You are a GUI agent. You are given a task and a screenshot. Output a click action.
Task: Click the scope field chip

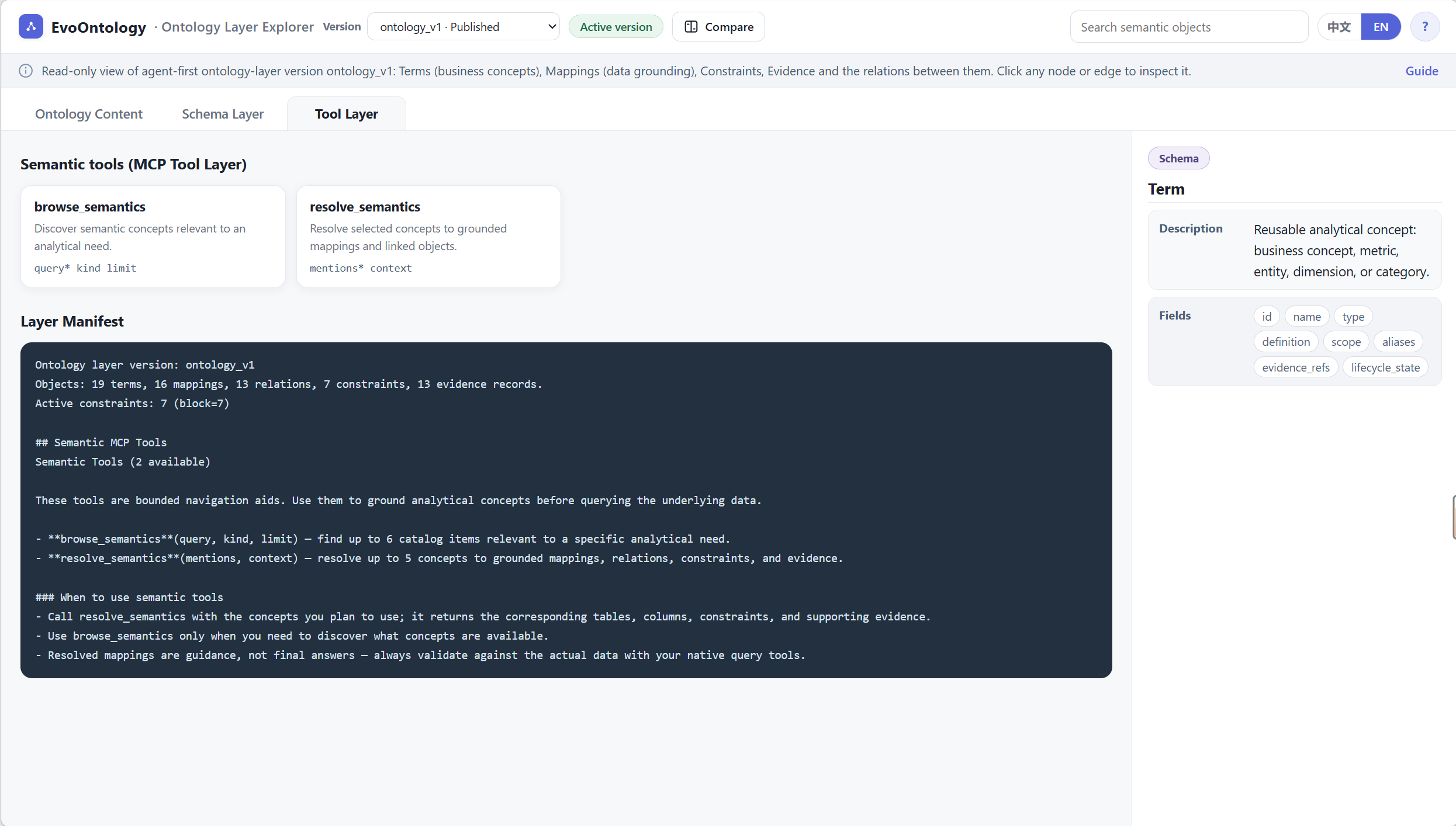(x=1346, y=342)
